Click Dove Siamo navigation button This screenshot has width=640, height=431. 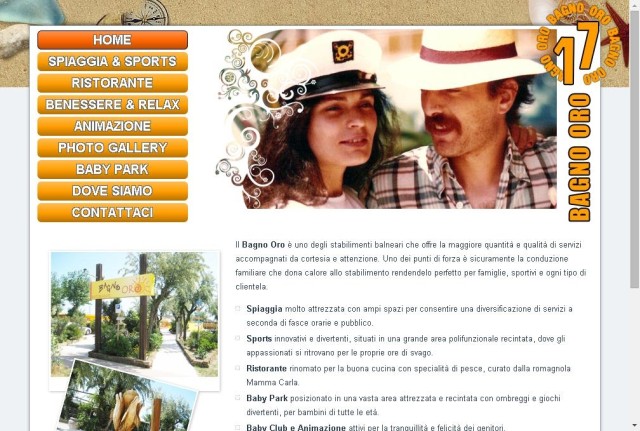coord(112,191)
